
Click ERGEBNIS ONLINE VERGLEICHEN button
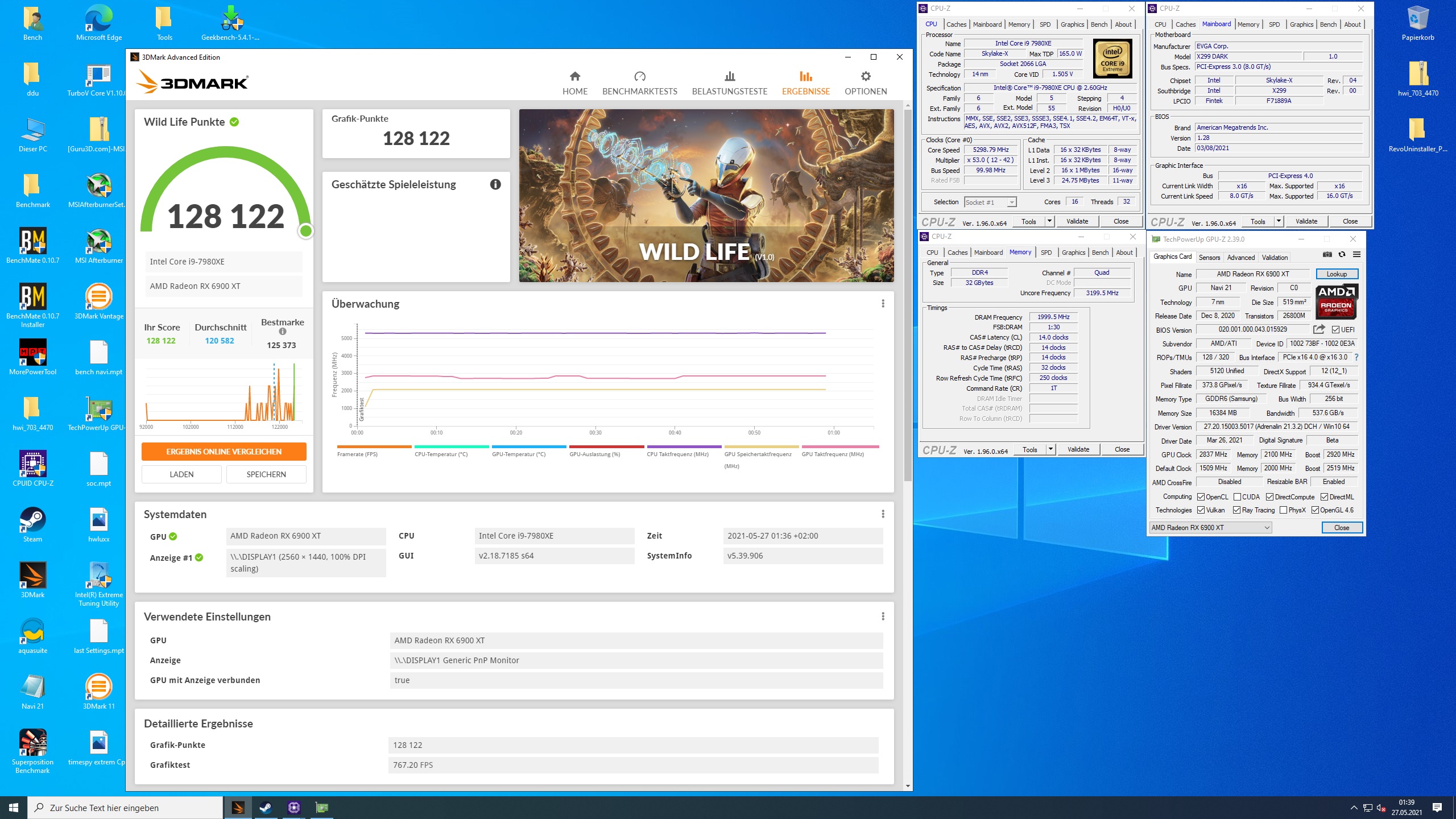click(224, 452)
